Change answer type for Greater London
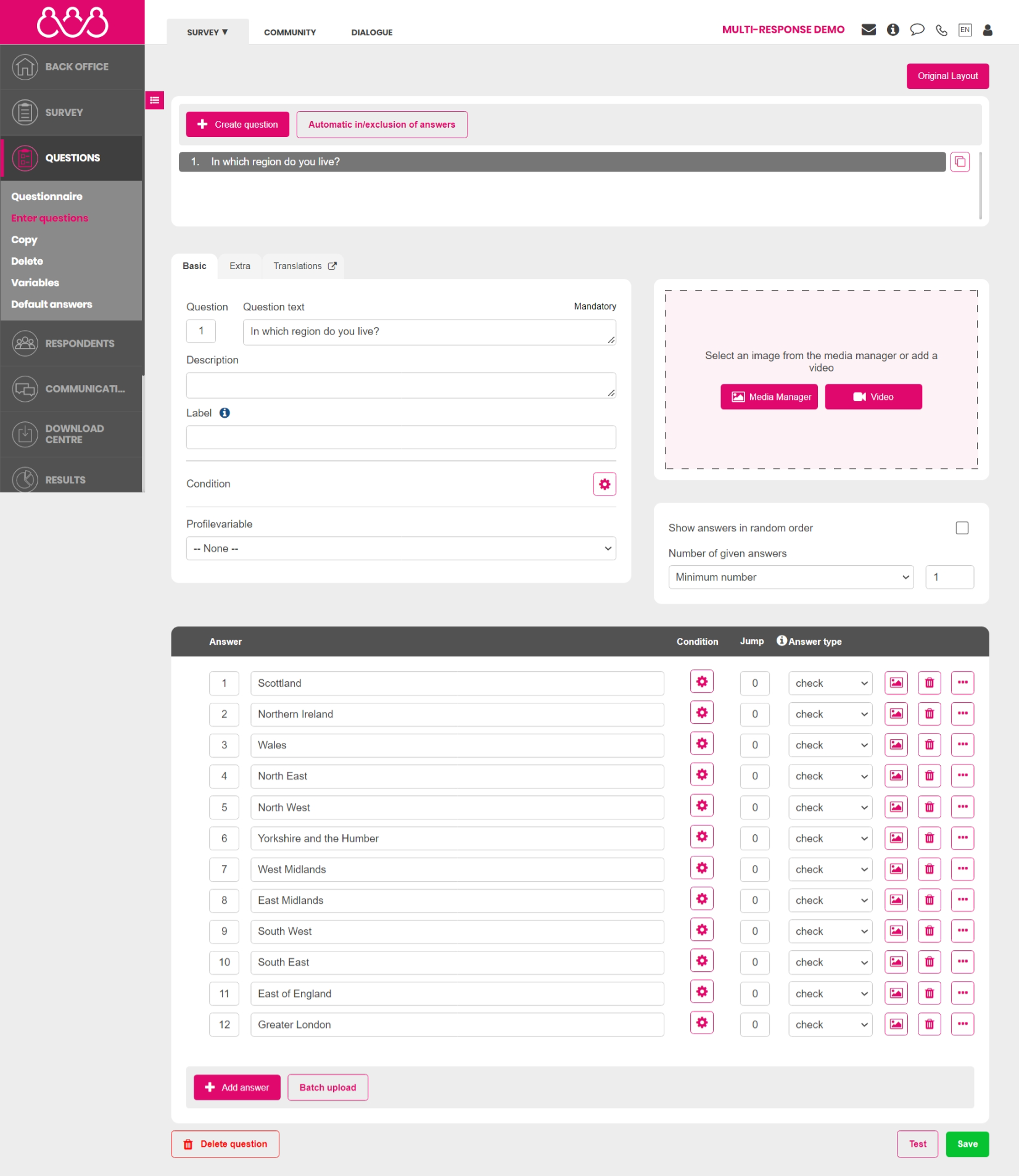 click(830, 1025)
